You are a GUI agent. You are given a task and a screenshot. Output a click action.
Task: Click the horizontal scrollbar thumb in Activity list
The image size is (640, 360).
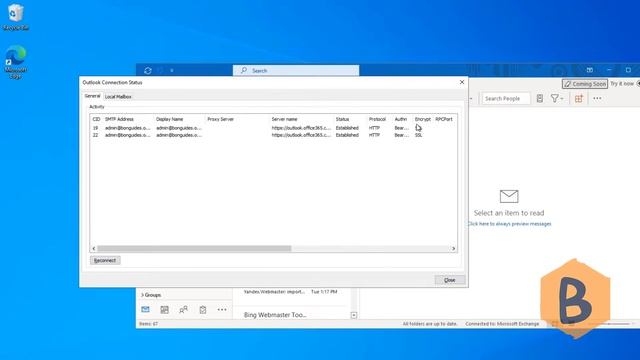pyautogui.click(x=194, y=248)
